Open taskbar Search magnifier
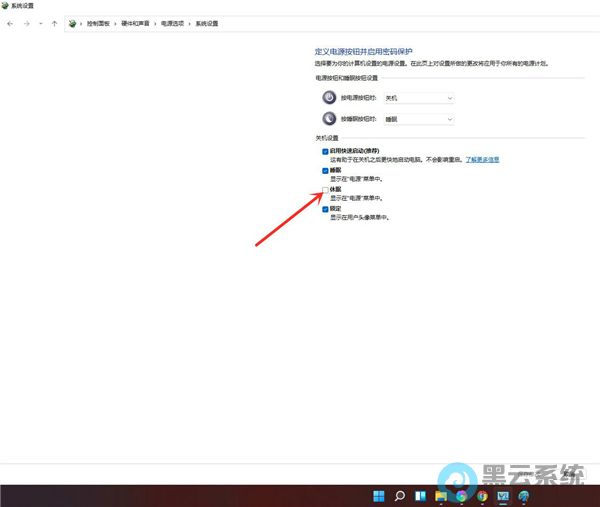 (x=399, y=495)
